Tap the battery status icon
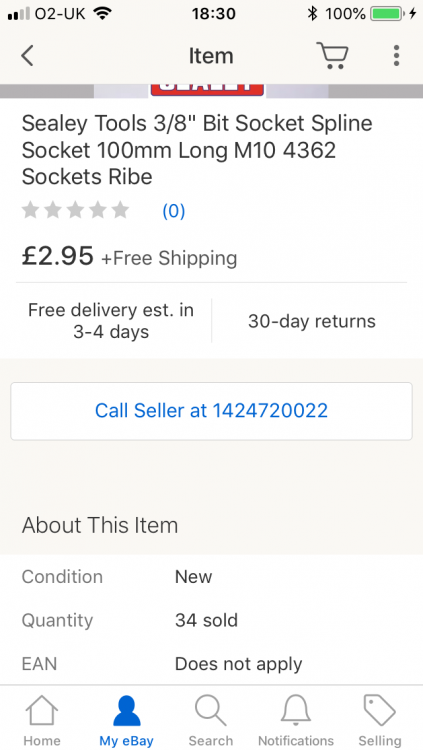 [389, 13]
